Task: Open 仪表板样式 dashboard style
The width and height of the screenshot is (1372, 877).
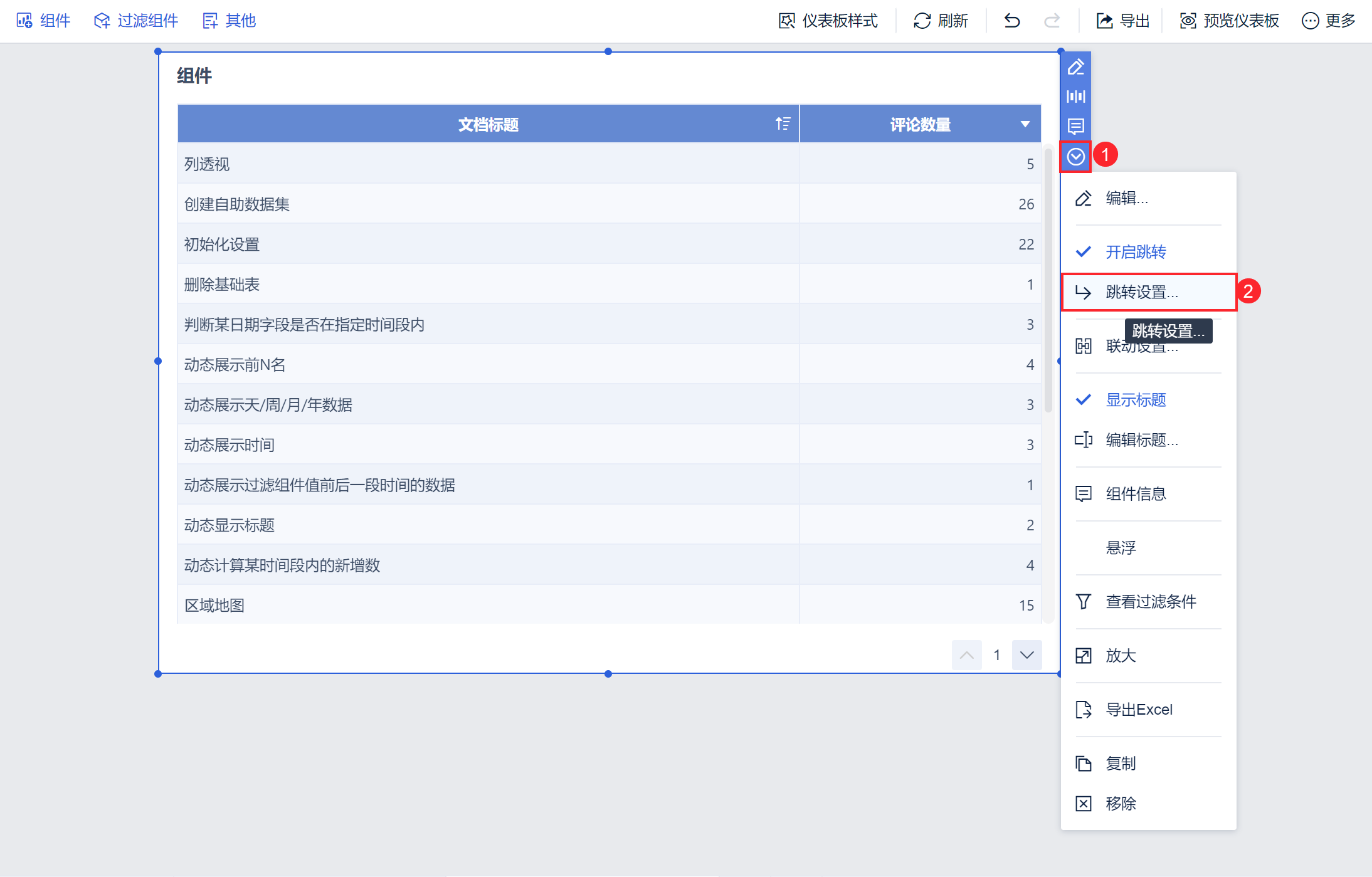Action: (828, 21)
